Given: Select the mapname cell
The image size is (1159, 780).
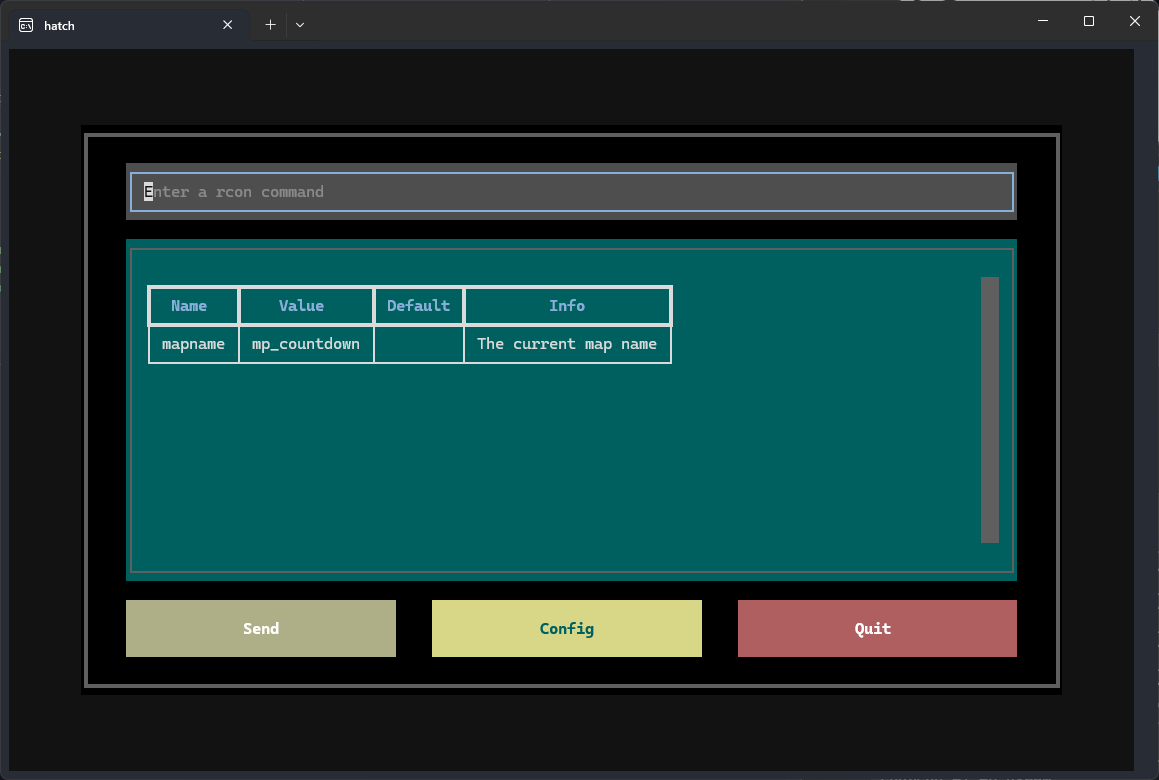Looking at the screenshot, I should (193, 344).
